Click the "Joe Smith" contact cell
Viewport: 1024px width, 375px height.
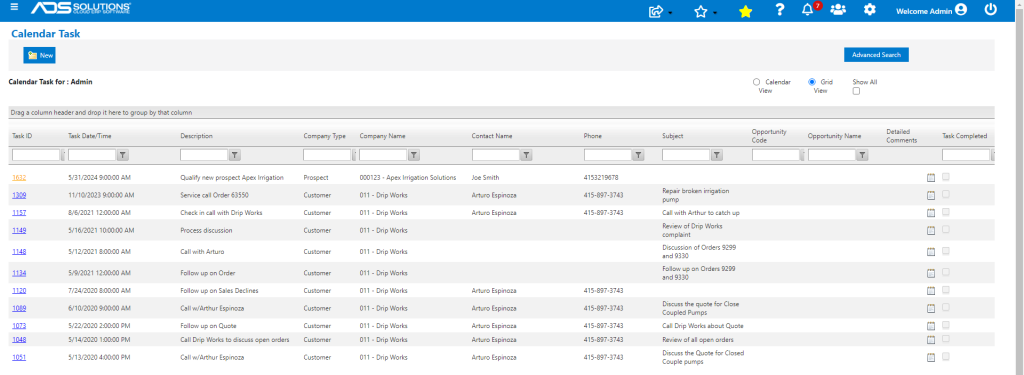[486, 177]
